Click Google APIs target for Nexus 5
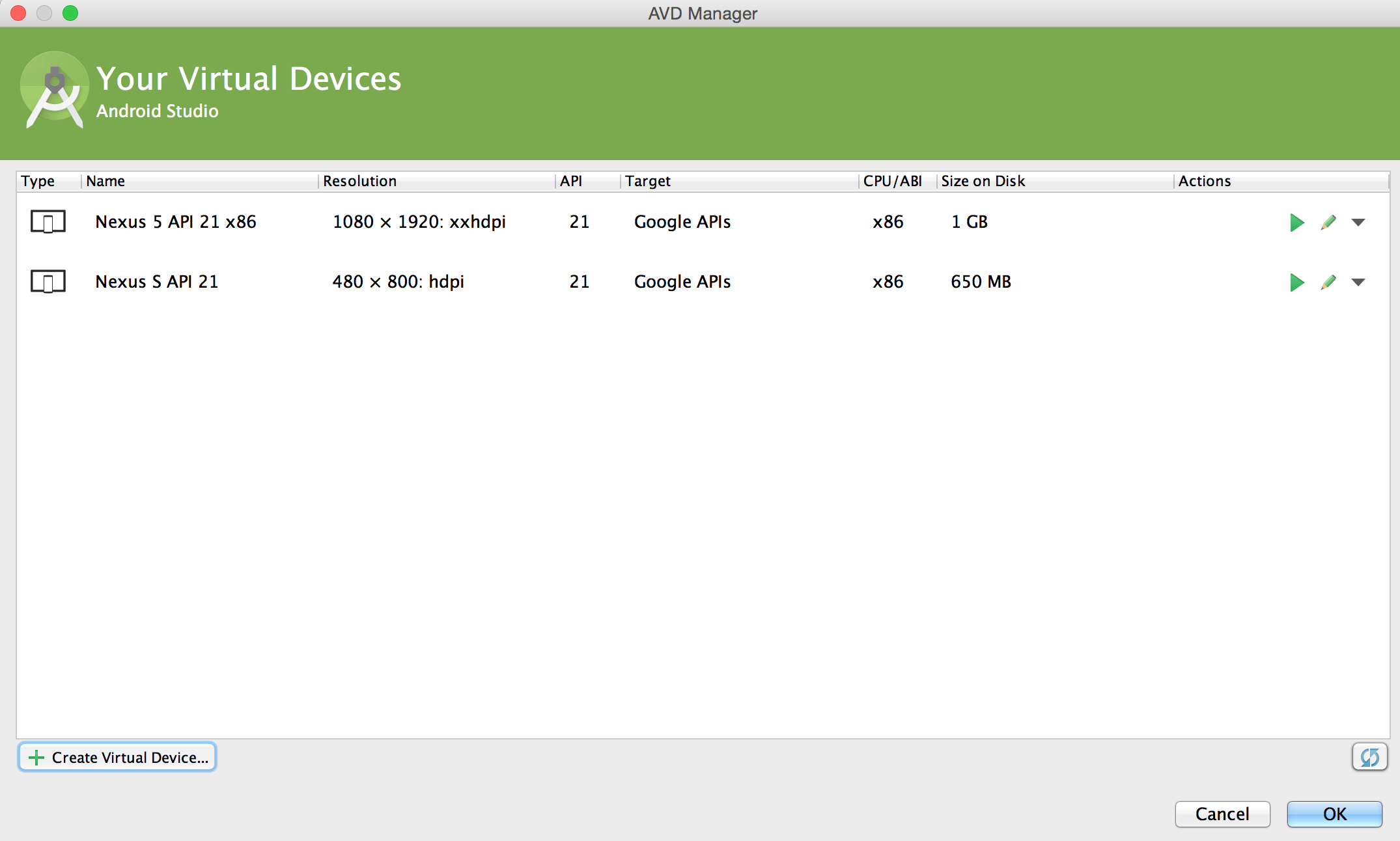Image resolution: width=1400 pixels, height=841 pixels. point(682,222)
